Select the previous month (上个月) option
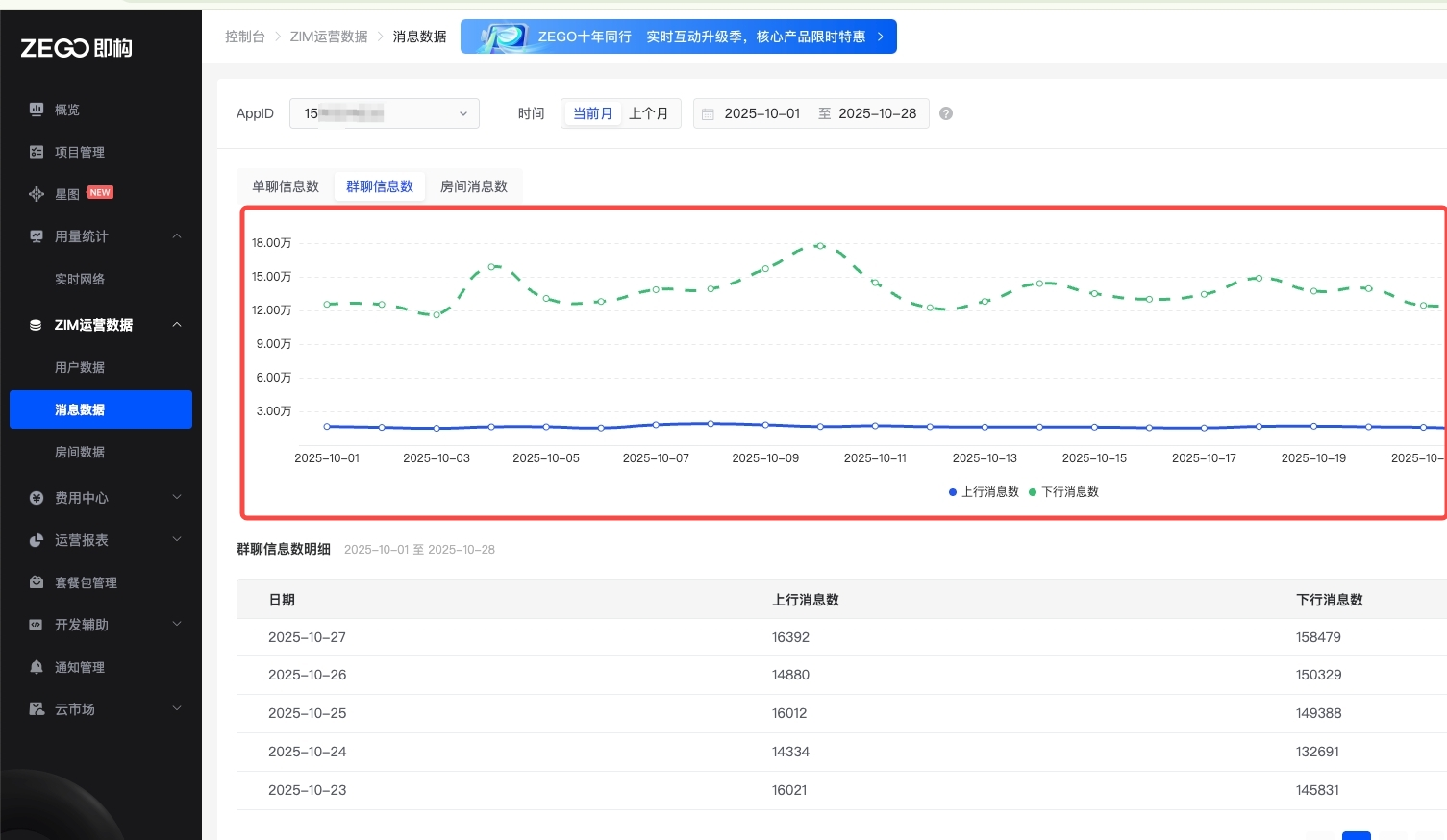1447x840 pixels. (x=649, y=113)
